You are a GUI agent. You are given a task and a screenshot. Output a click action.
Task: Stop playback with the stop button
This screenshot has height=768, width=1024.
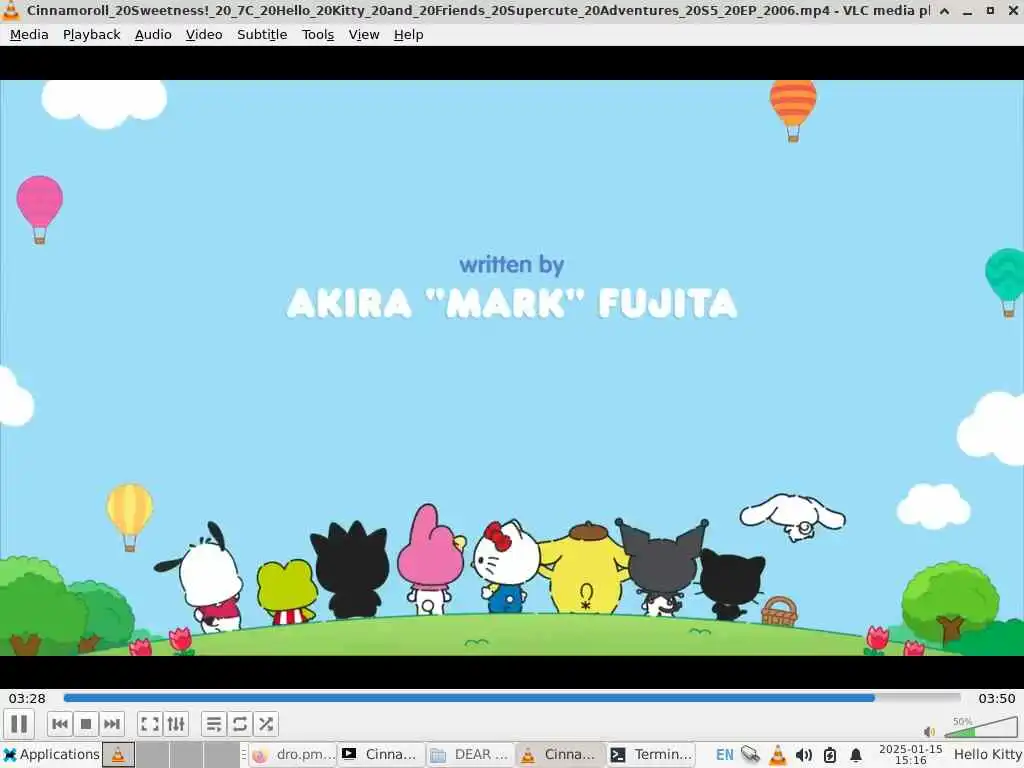(86, 724)
